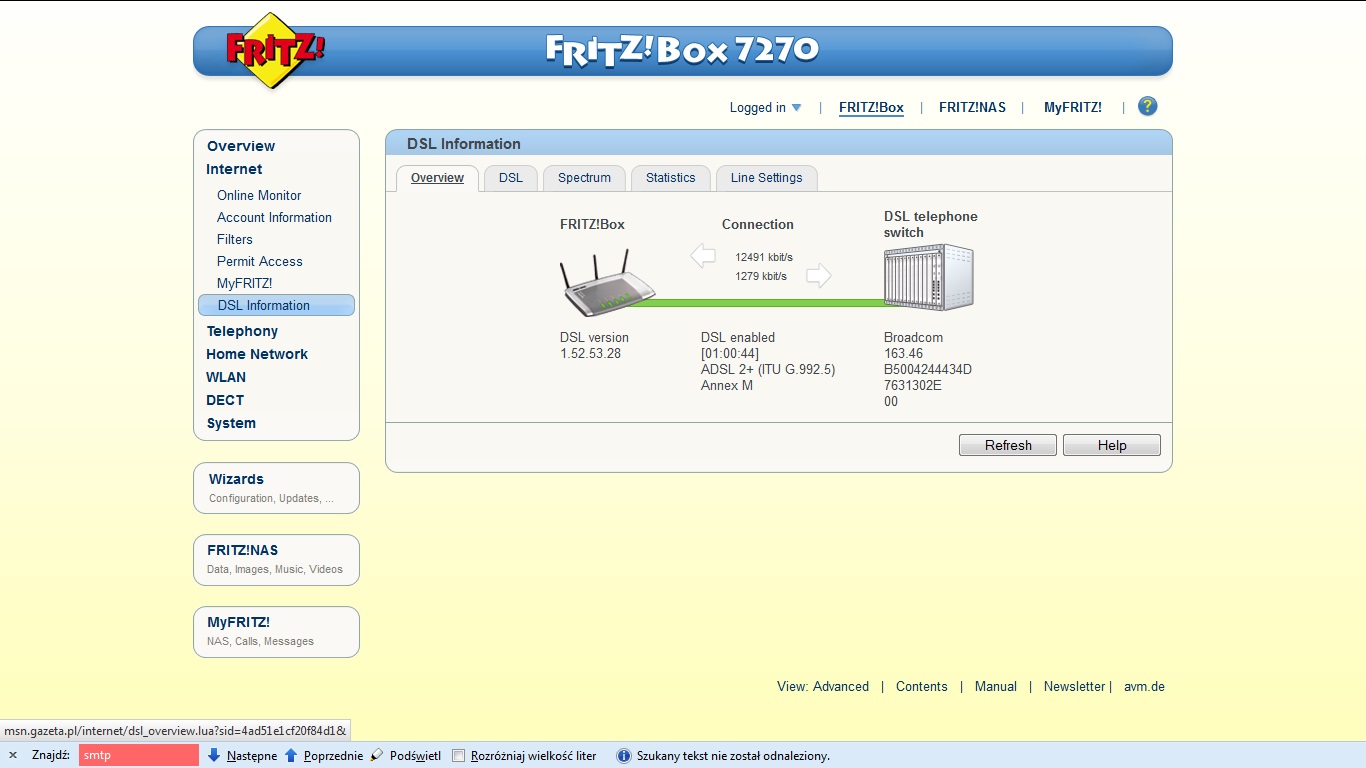
Task: Close the find bar with the X
Action: pyautogui.click(x=13, y=755)
